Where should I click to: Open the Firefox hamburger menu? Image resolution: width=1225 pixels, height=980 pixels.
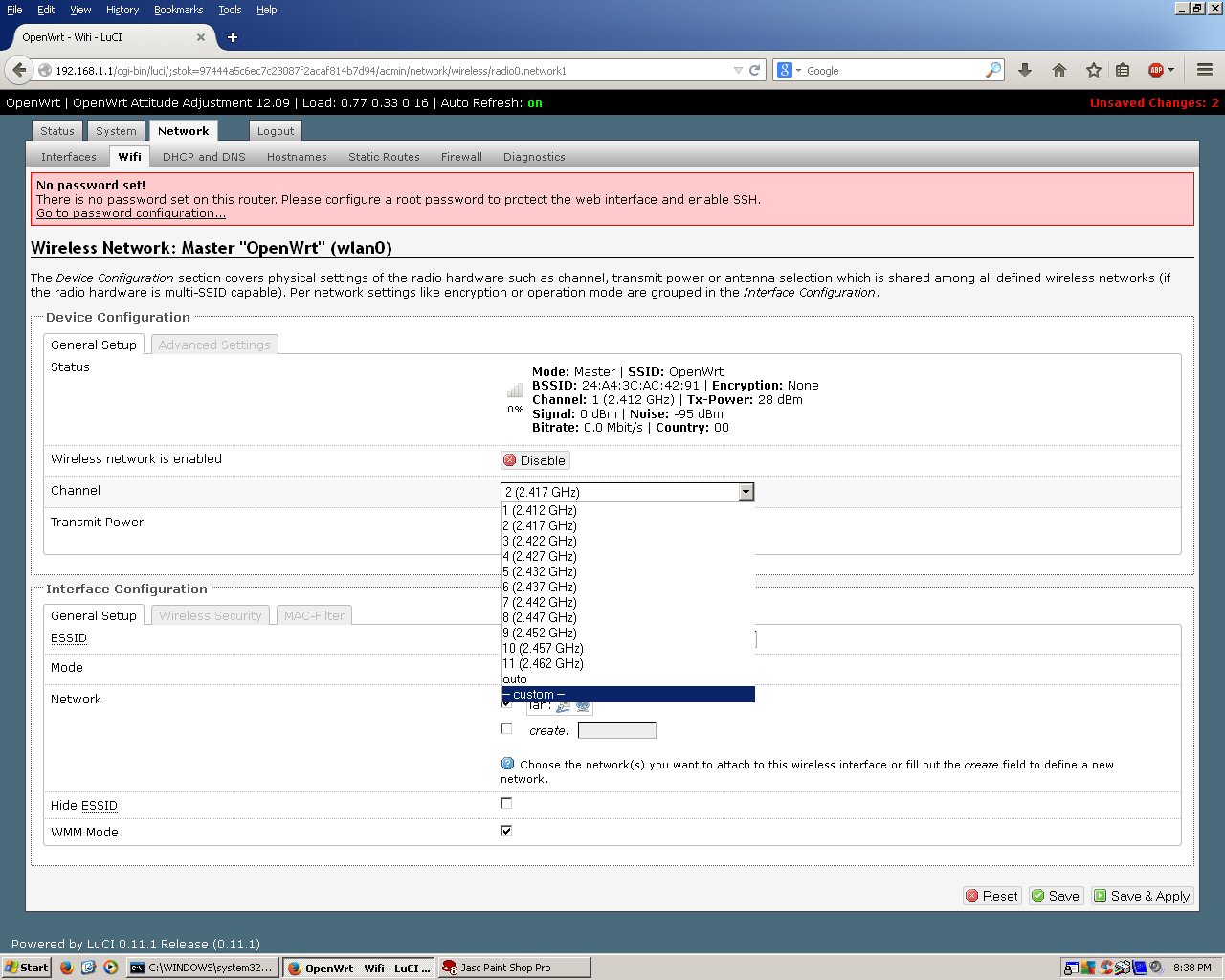[x=1205, y=70]
